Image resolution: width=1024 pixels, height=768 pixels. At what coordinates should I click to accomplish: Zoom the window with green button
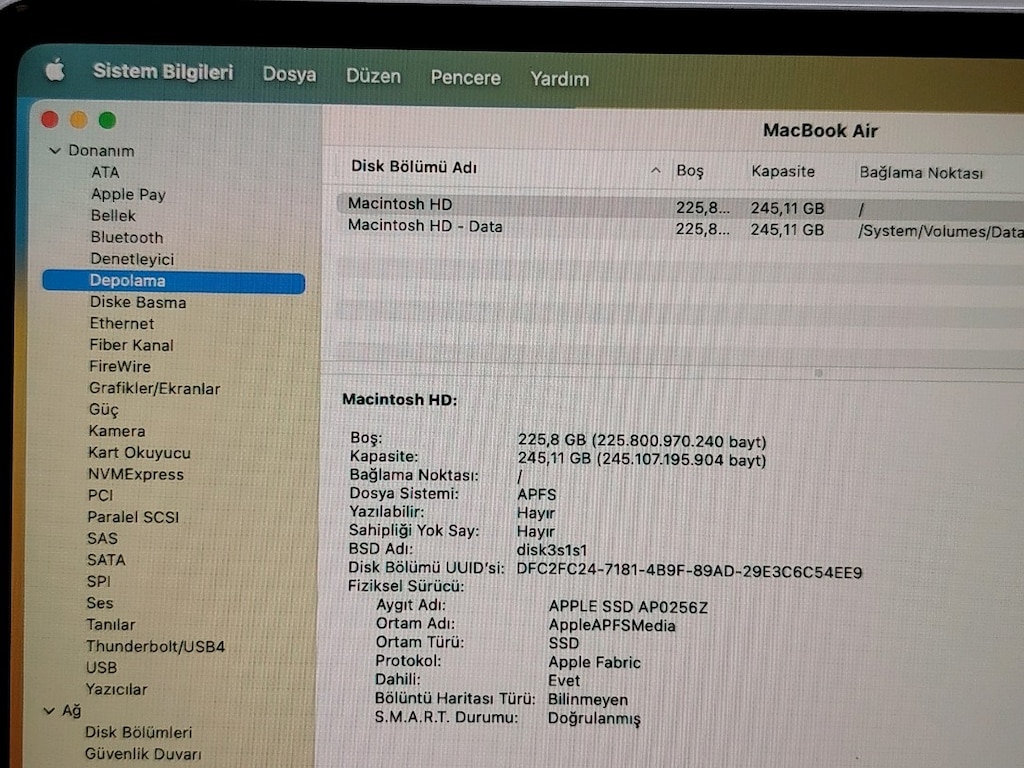click(x=107, y=120)
